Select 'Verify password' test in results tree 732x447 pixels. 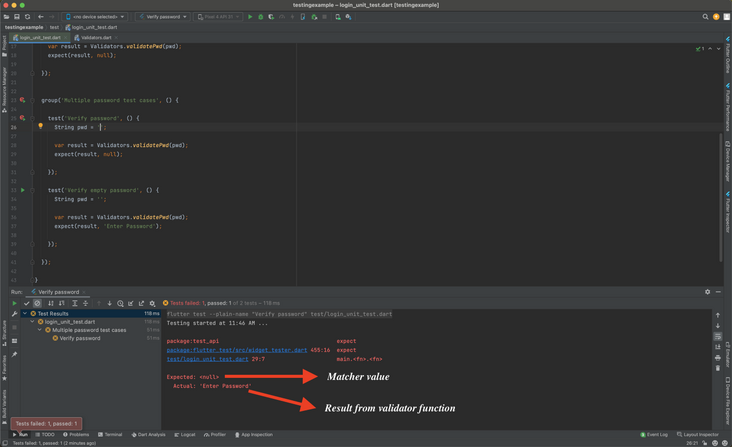point(79,338)
